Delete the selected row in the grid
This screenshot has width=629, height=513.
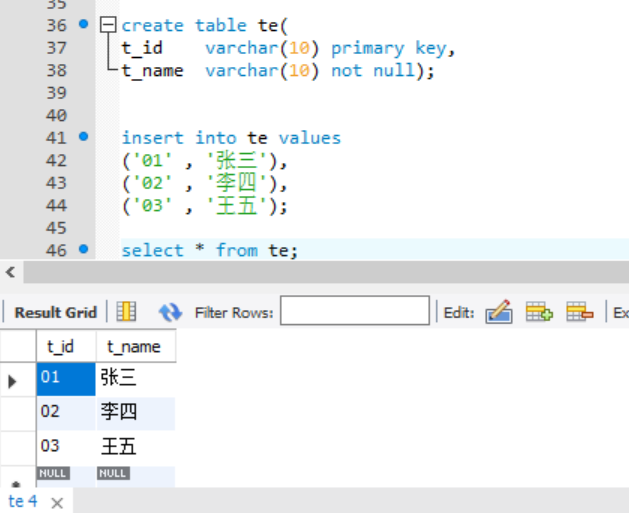pyautogui.click(x=580, y=312)
